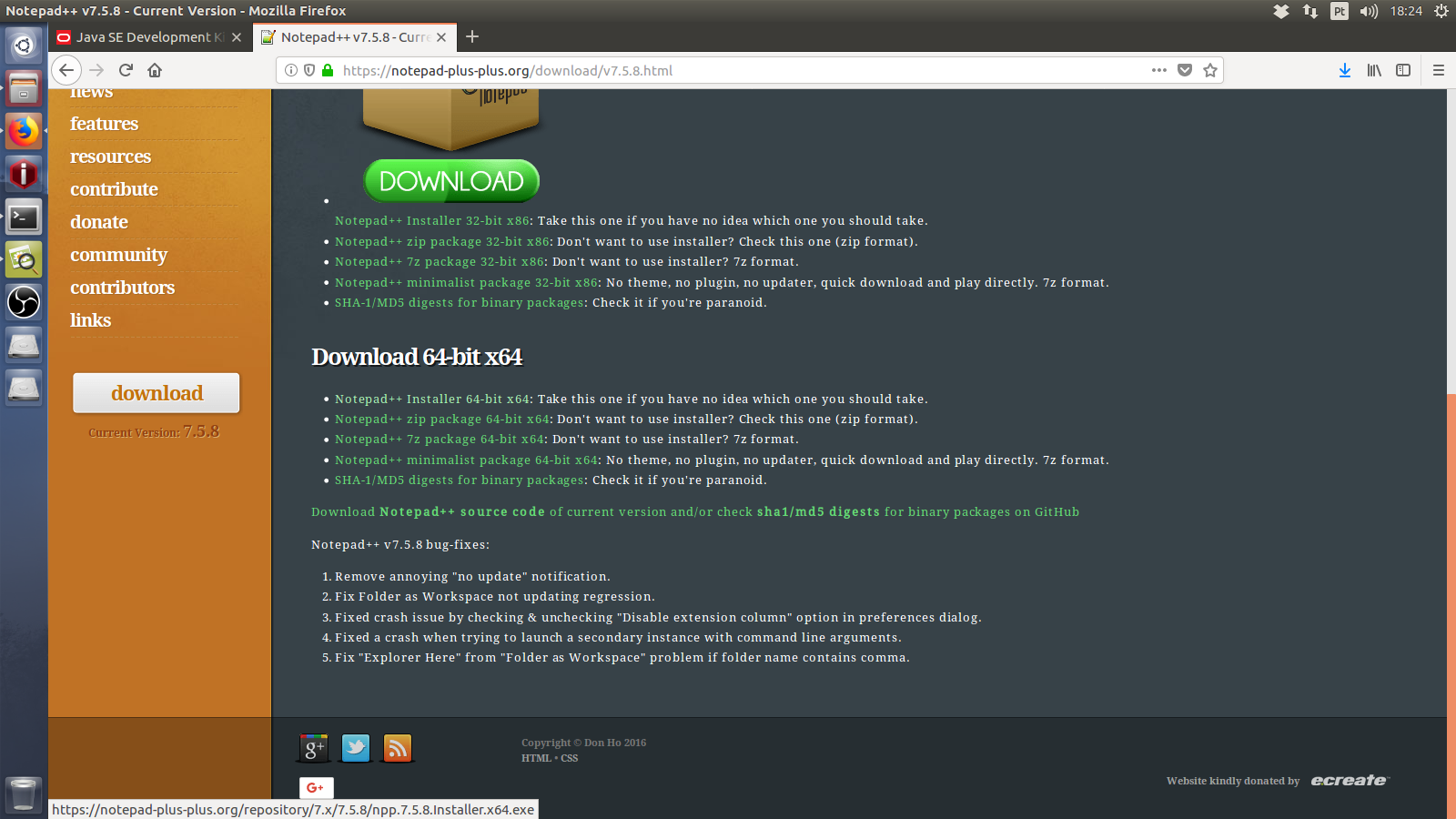
Task: Open the Notepad++ Installer 64-bit x64 link
Action: 431,399
